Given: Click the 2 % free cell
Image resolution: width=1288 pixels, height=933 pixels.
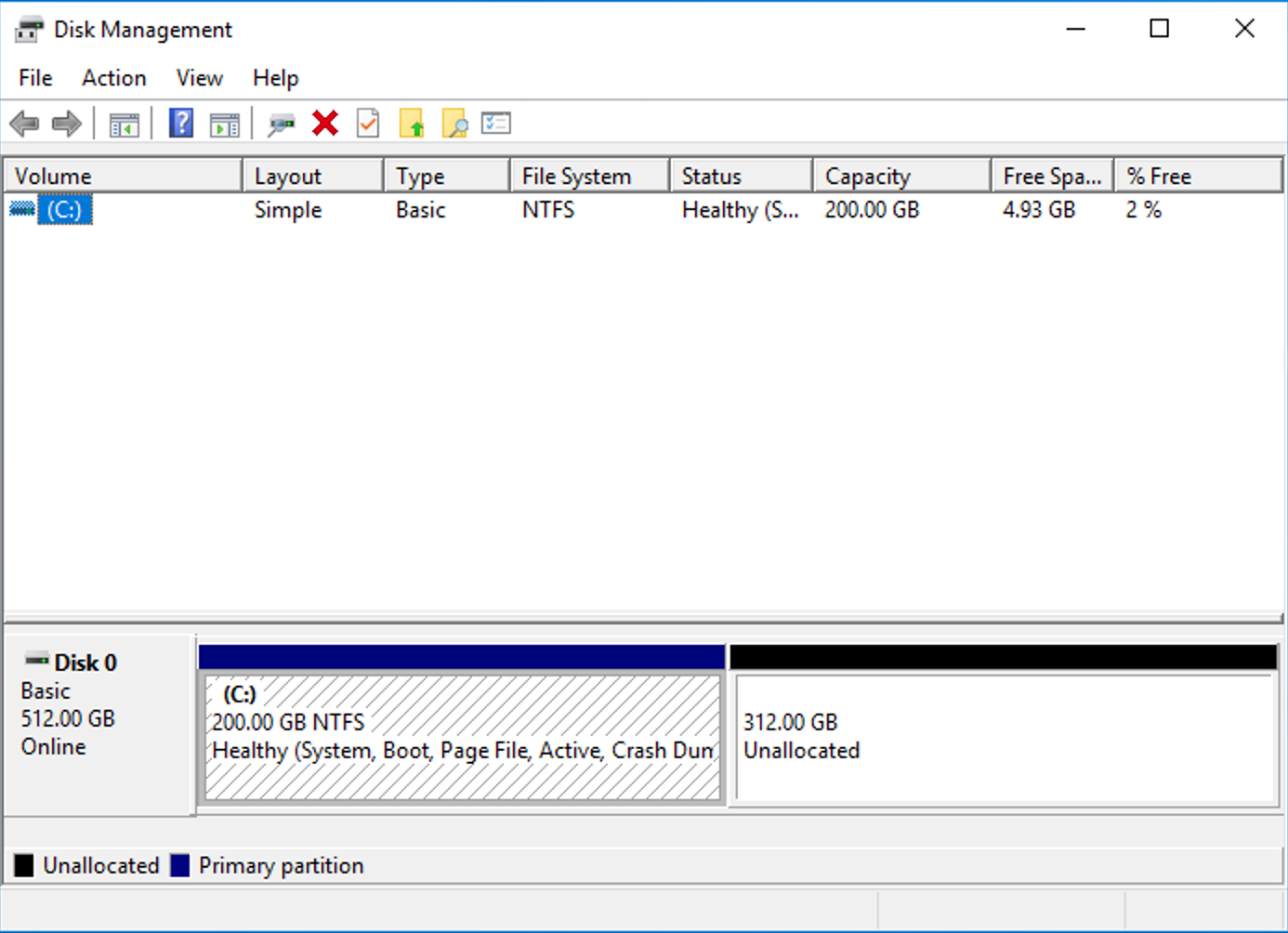Looking at the screenshot, I should click(1144, 210).
